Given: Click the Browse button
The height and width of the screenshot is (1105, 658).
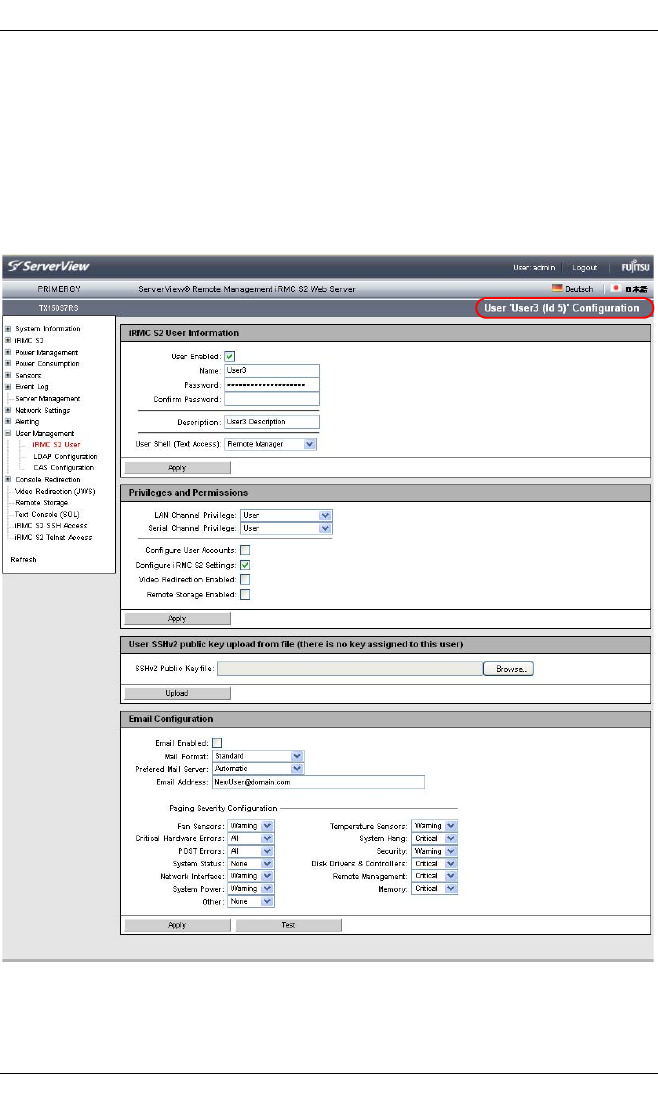Looking at the screenshot, I should coord(509,669).
